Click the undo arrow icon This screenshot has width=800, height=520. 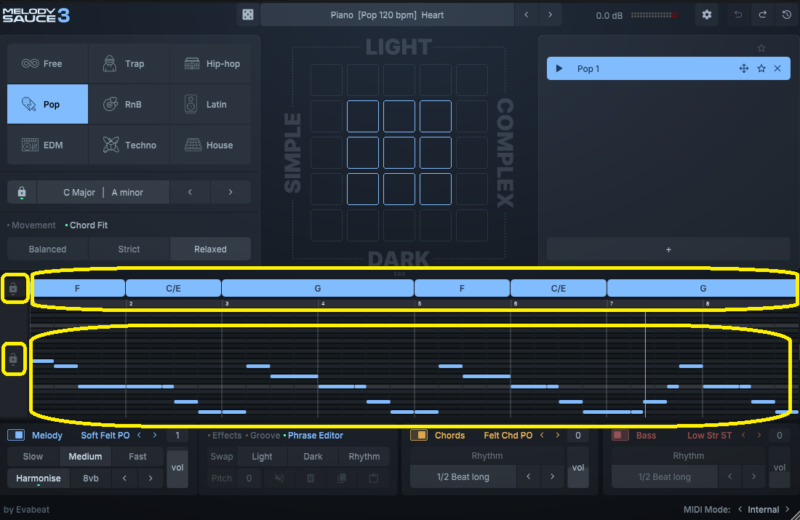(x=738, y=15)
